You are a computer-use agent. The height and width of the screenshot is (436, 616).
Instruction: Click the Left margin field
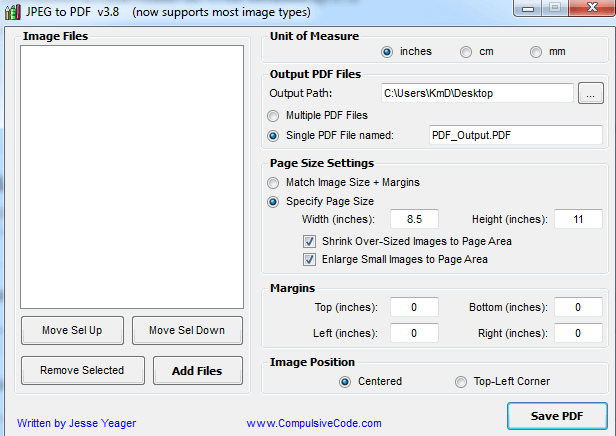tap(414, 333)
